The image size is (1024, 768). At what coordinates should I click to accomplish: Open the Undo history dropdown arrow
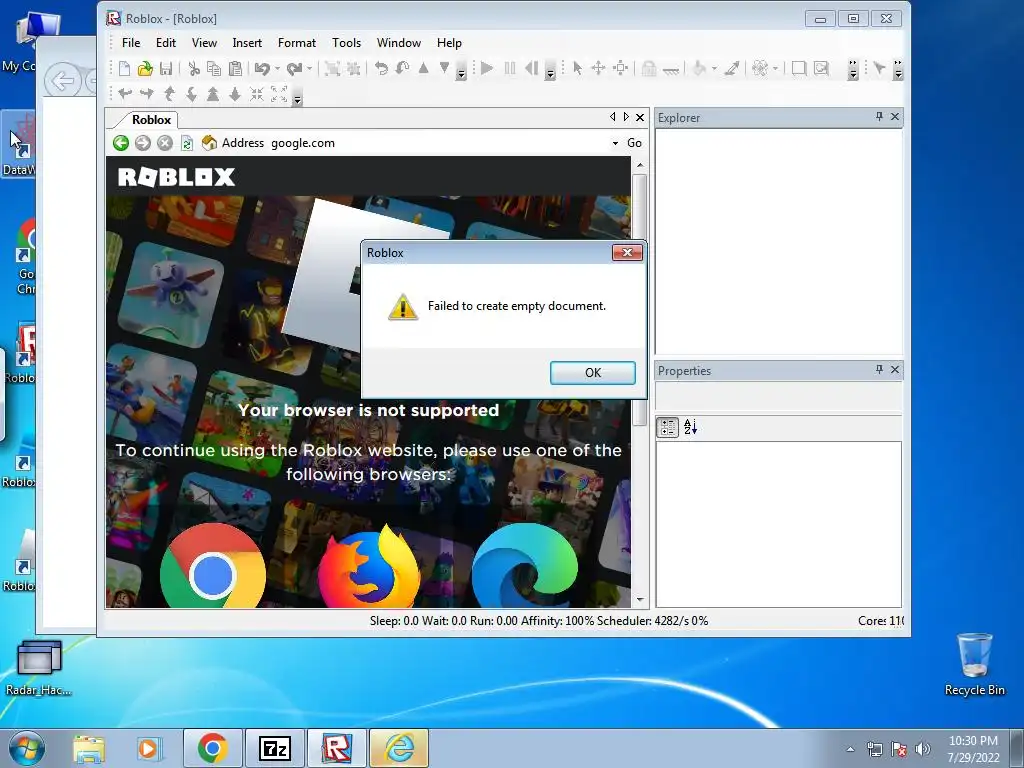277,68
